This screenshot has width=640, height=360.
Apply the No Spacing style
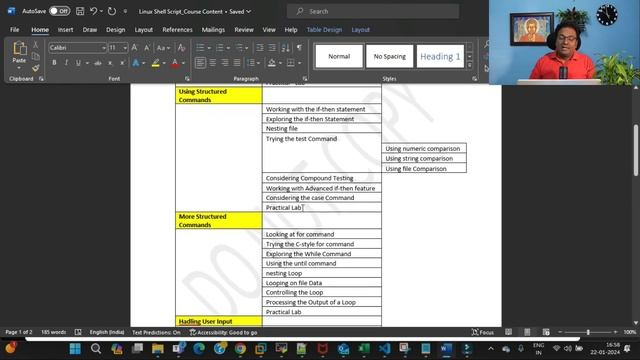(x=390, y=56)
